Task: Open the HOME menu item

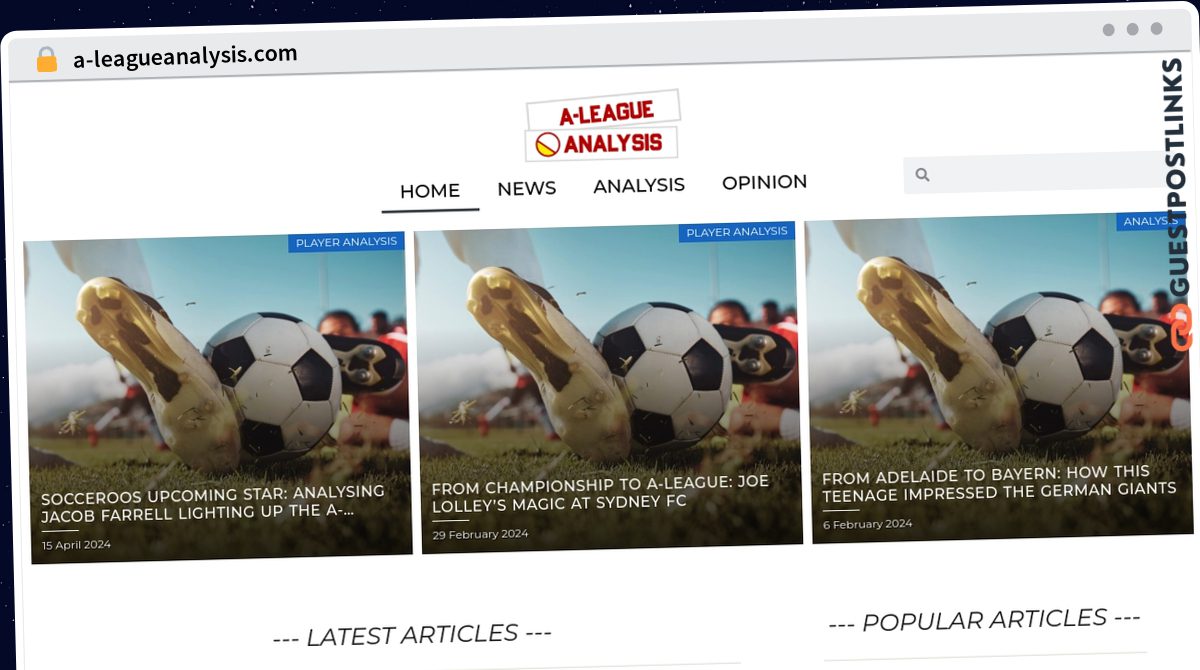Action: click(x=430, y=191)
